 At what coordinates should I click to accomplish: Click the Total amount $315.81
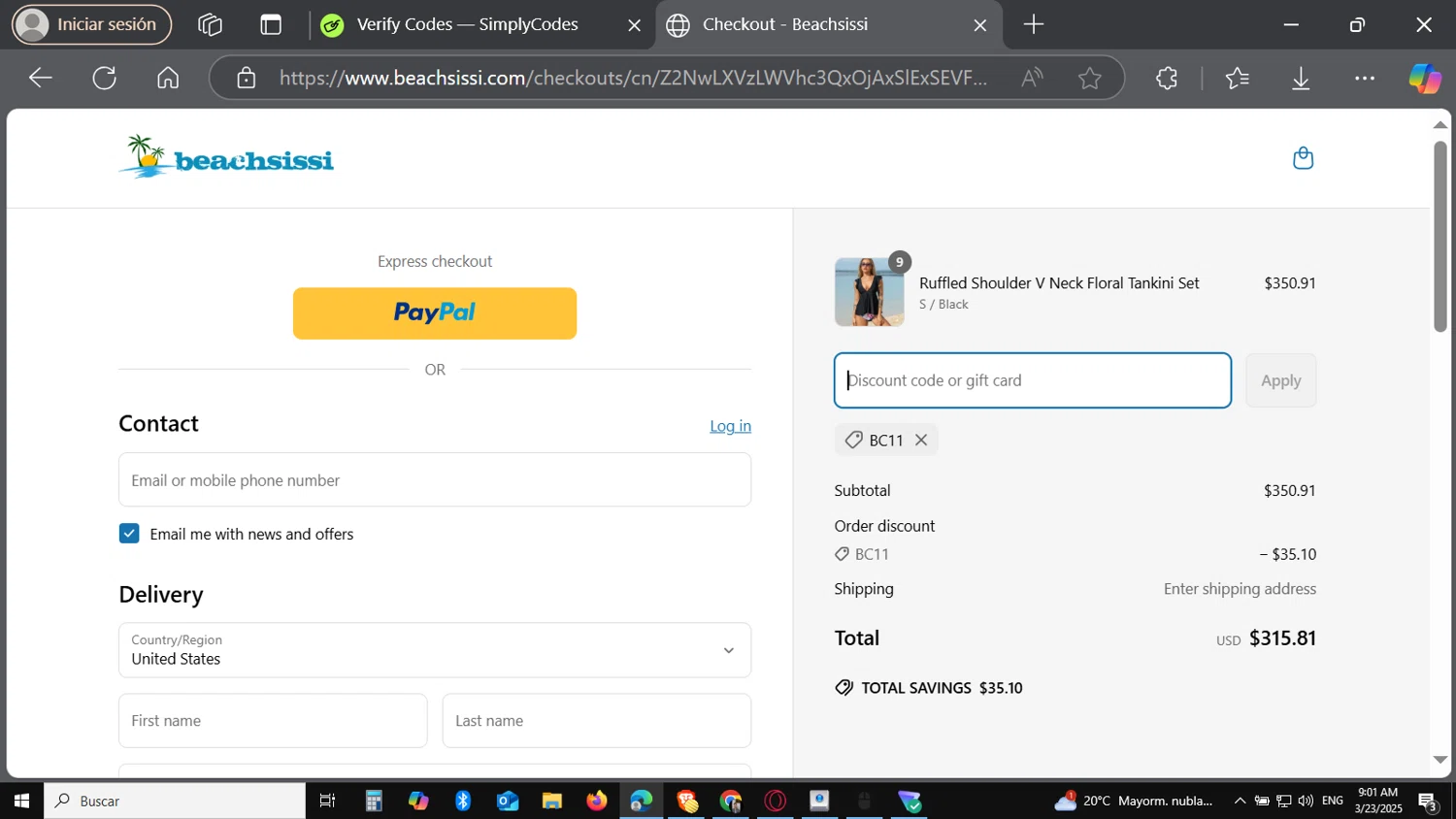(x=1282, y=638)
